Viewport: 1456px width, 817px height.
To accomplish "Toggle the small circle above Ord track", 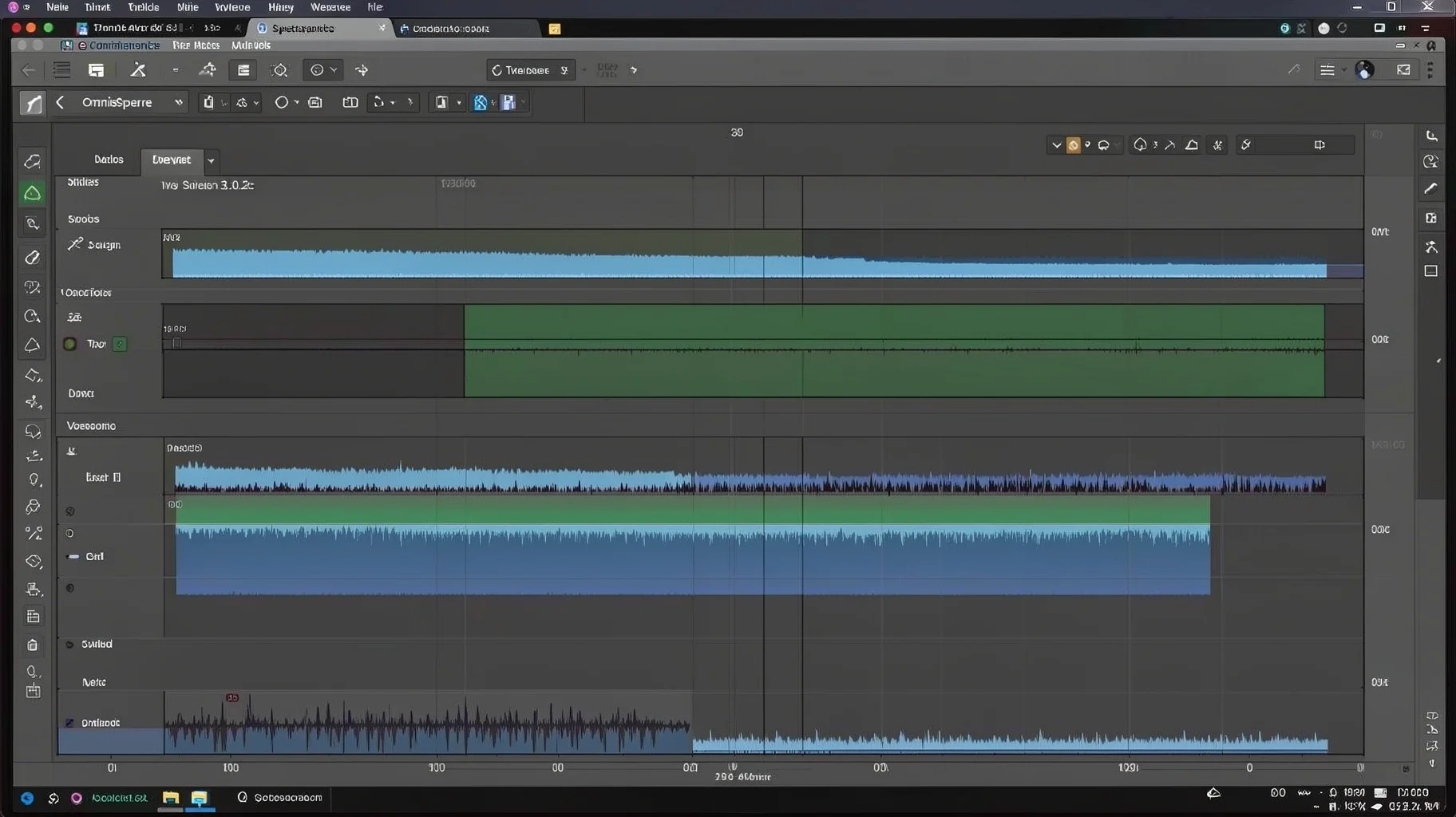I will 69,533.
